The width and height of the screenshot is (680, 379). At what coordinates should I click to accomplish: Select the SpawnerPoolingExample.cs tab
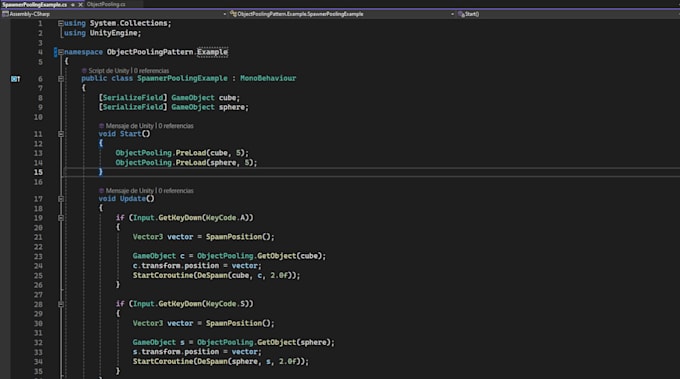coord(35,4)
